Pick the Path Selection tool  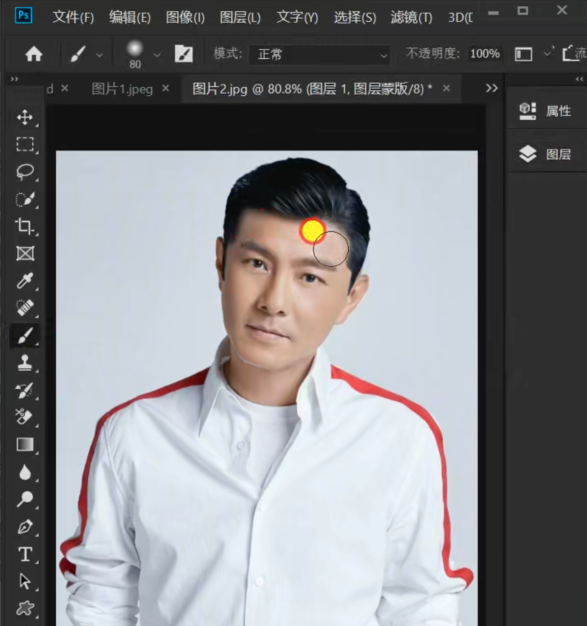click(25, 581)
